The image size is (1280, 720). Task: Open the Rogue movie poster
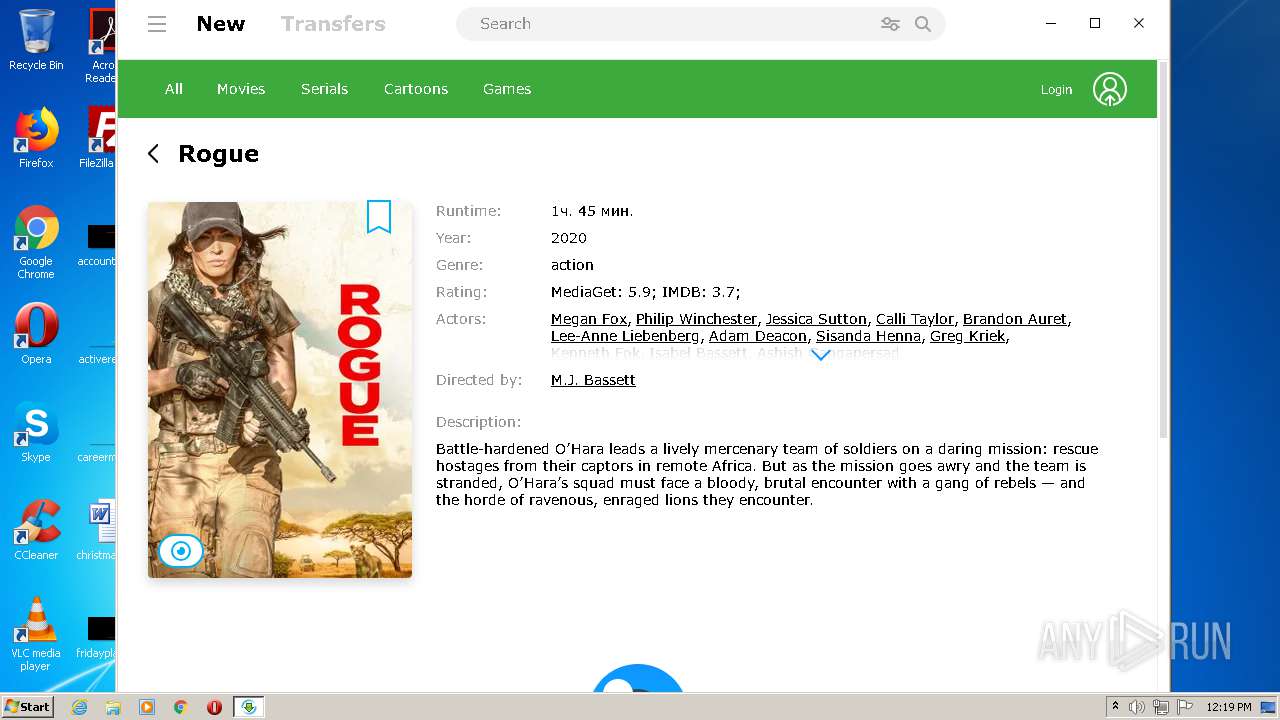coord(280,390)
